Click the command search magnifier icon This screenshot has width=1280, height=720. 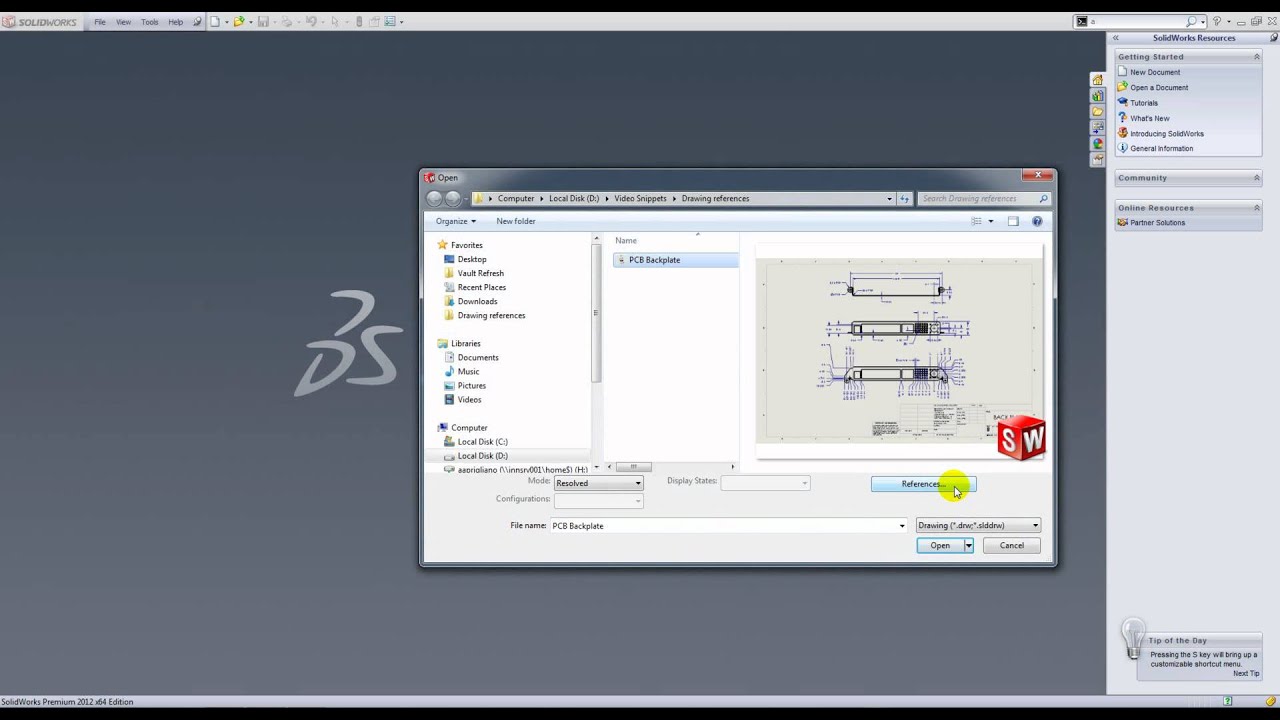[x=1191, y=21]
